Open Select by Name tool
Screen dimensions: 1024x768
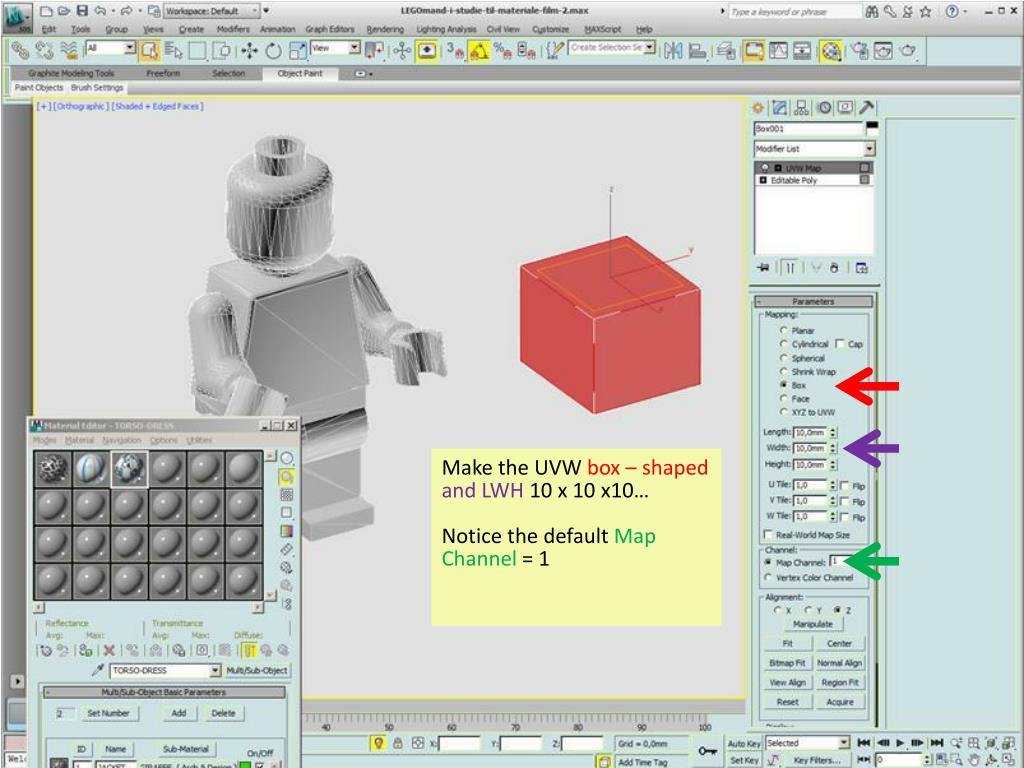pyautogui.click(x=173, y=50)
